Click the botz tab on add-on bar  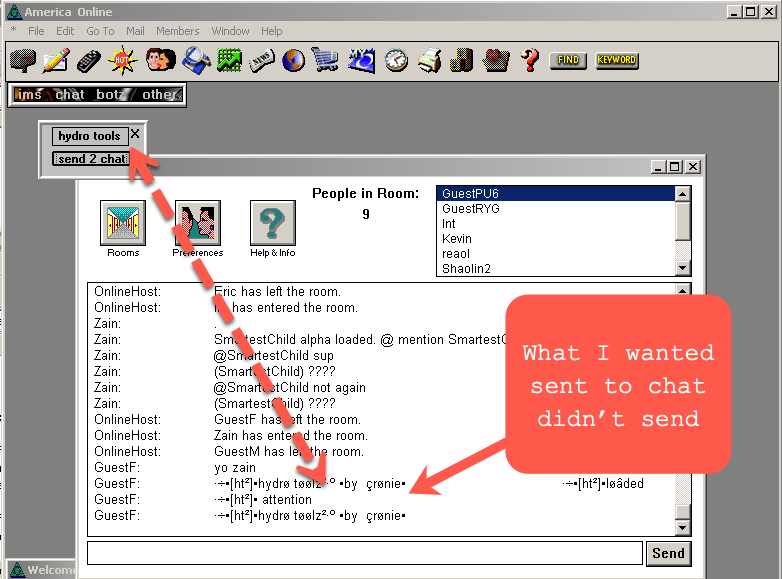click(x=110, y=94)
